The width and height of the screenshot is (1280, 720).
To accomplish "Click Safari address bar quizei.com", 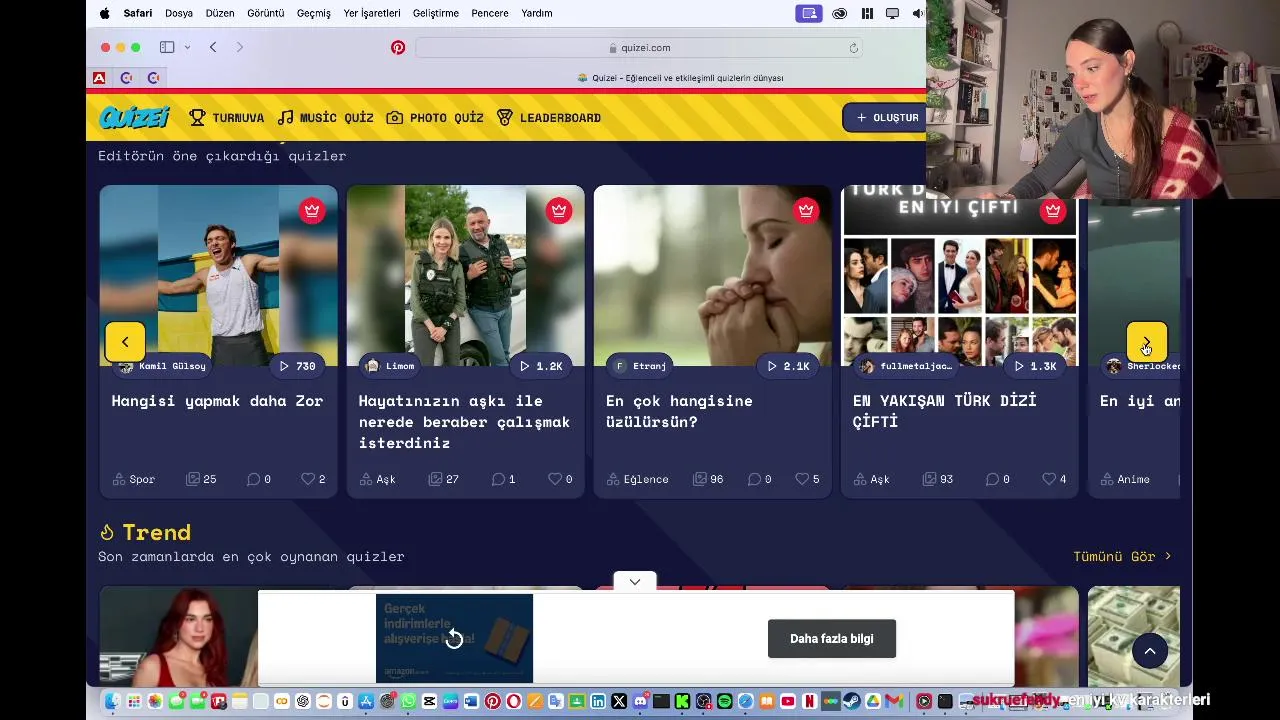I will [x=639, y=47].
